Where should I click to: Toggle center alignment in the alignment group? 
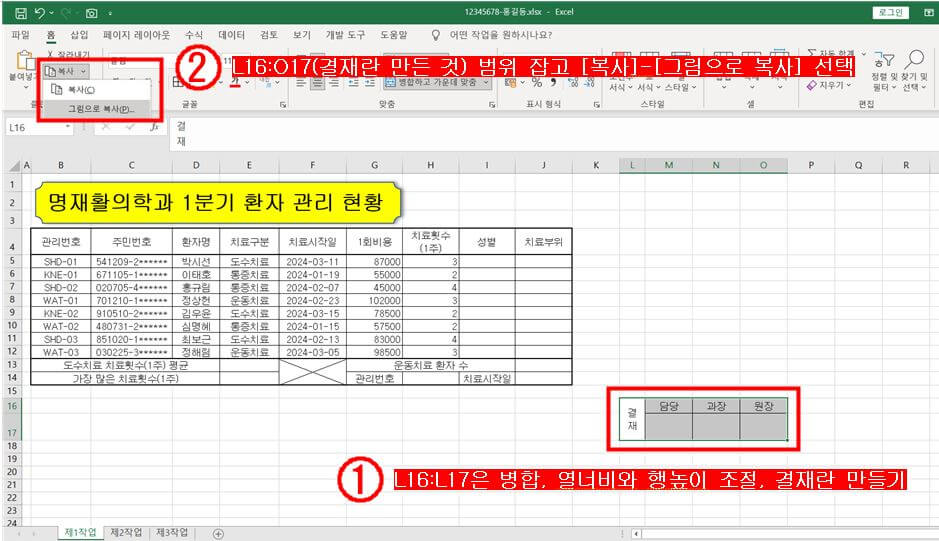317,83
